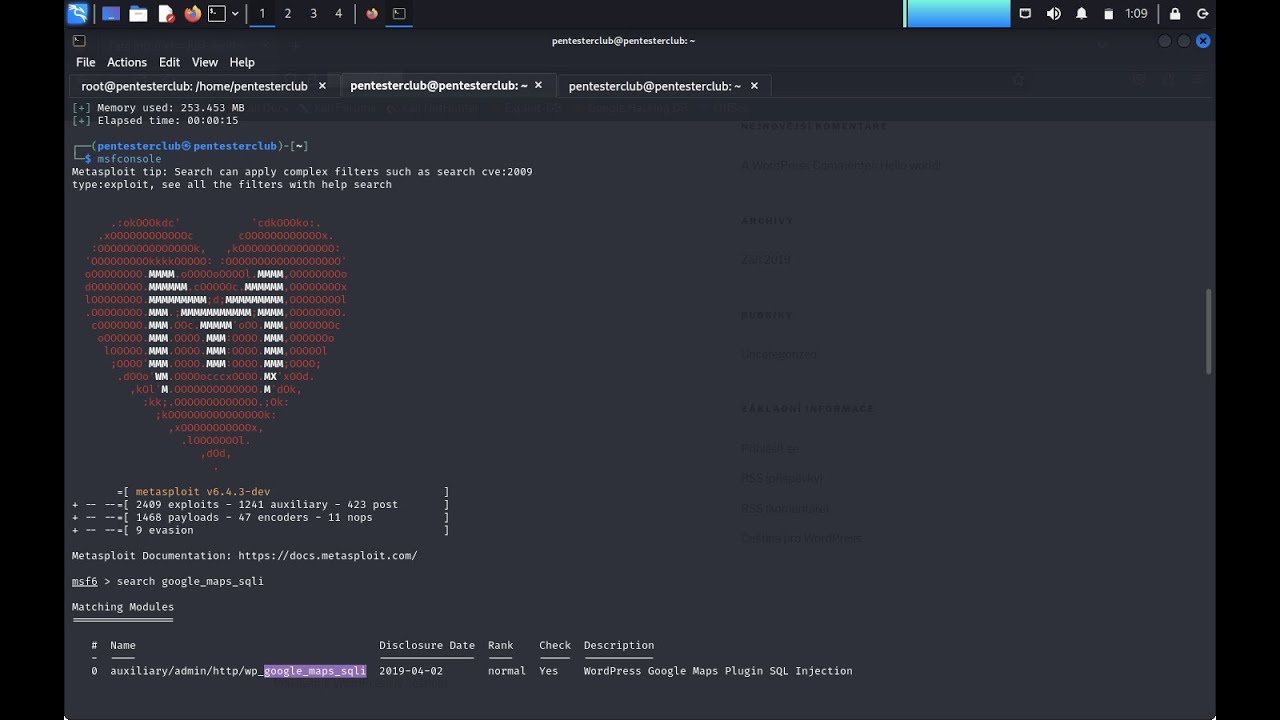Click the terminal vertical scrollbar
Screen dimensions: 1280x720
[1209, 333]
